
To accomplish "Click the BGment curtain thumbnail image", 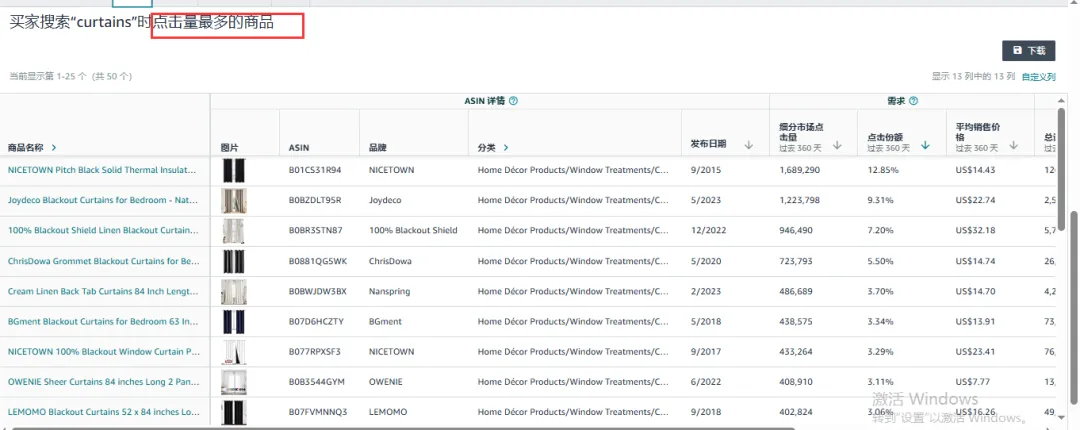I will (x=234, y=322).
